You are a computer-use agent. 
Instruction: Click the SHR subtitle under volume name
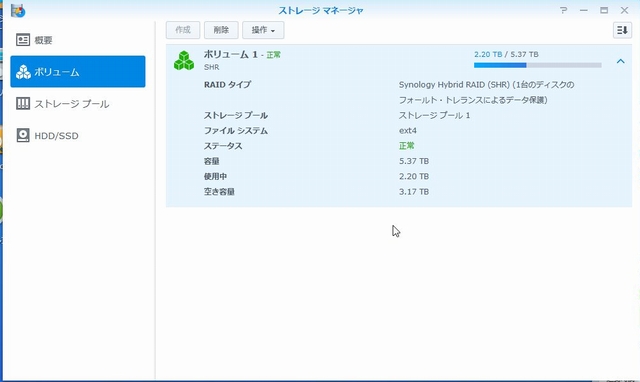(211, 67)
